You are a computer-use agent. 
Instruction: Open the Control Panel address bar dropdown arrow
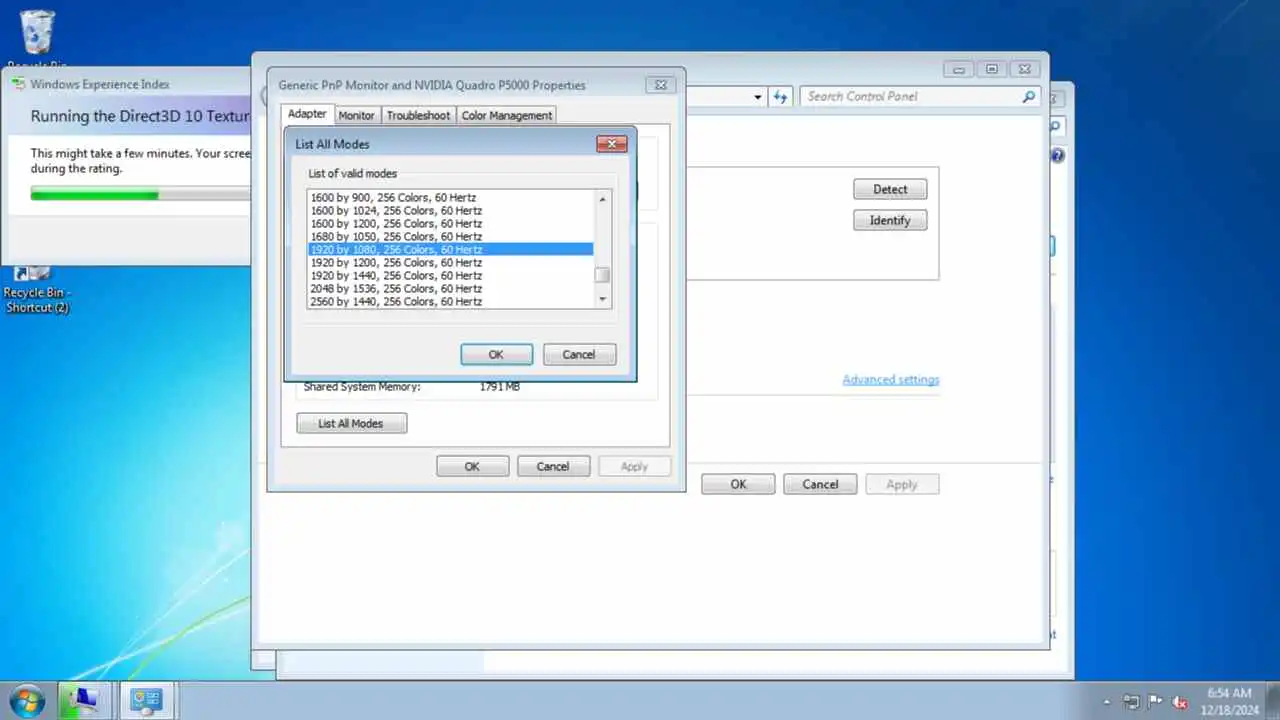[x=757, y=97]
